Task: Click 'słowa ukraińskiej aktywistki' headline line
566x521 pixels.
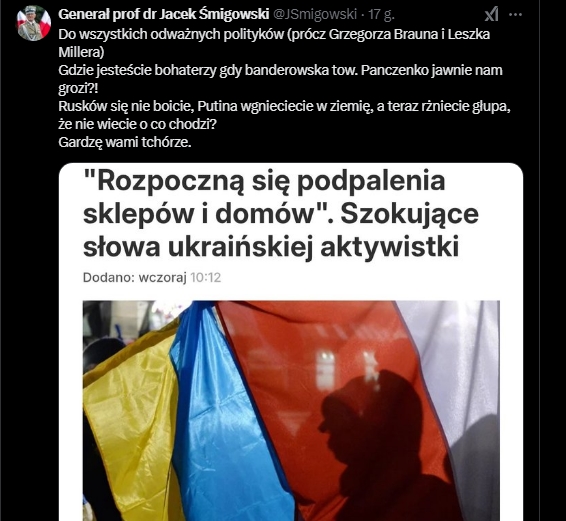Action: pyautogui.click(x=271, y=247)
